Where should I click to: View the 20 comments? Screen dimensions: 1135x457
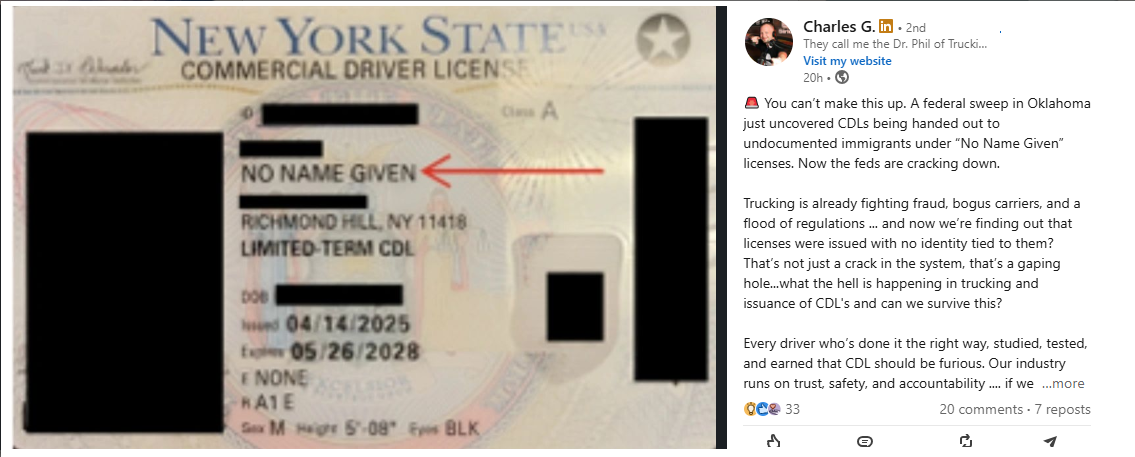coord(981,409)
